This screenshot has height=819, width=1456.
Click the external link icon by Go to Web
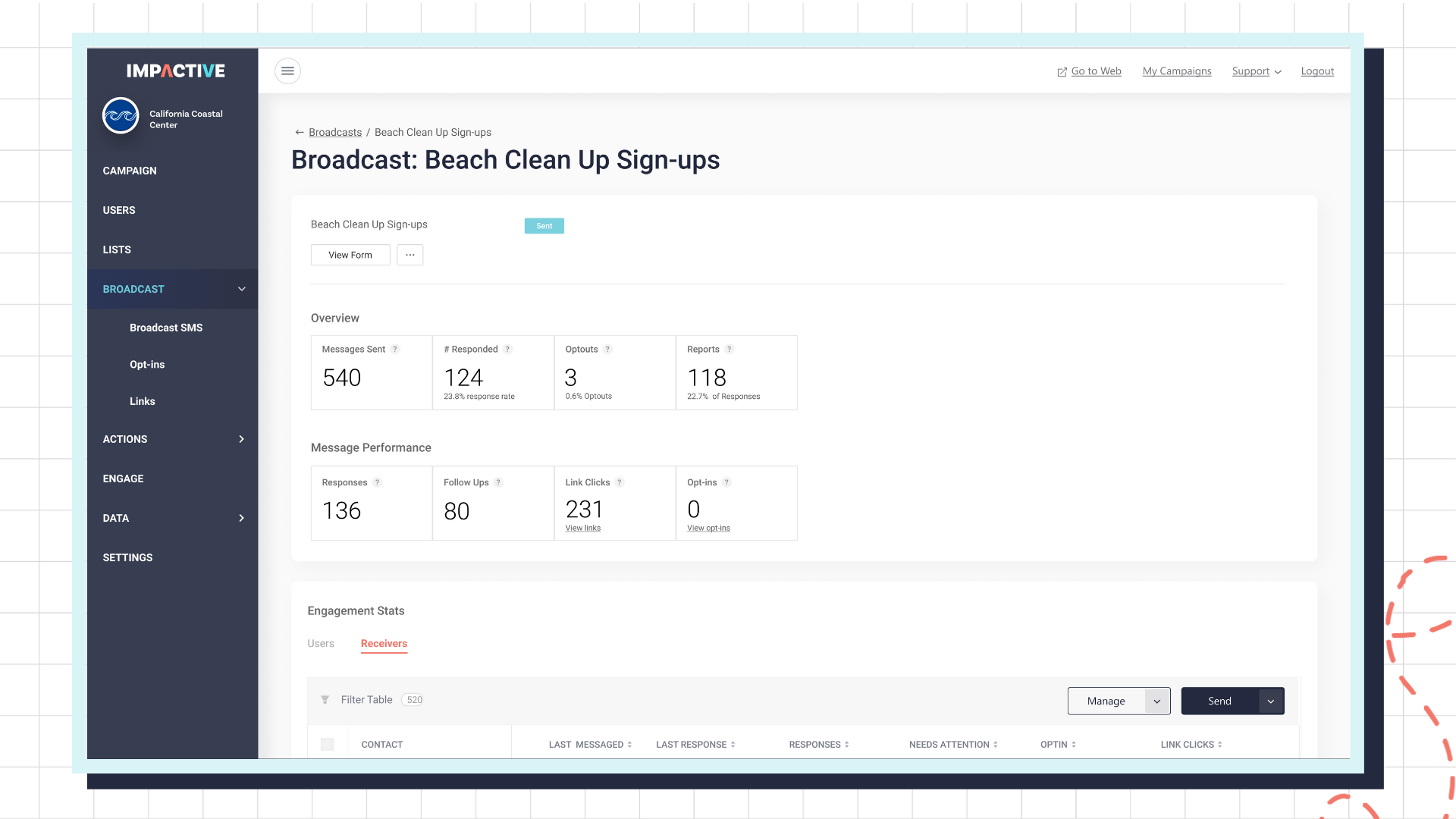click(x=1061, y=71)
